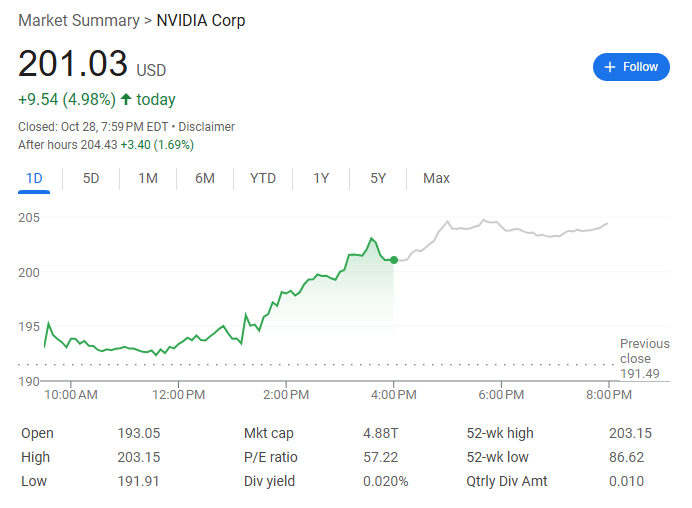
Task: View the 5Y chart range
Action: (378, 178)
